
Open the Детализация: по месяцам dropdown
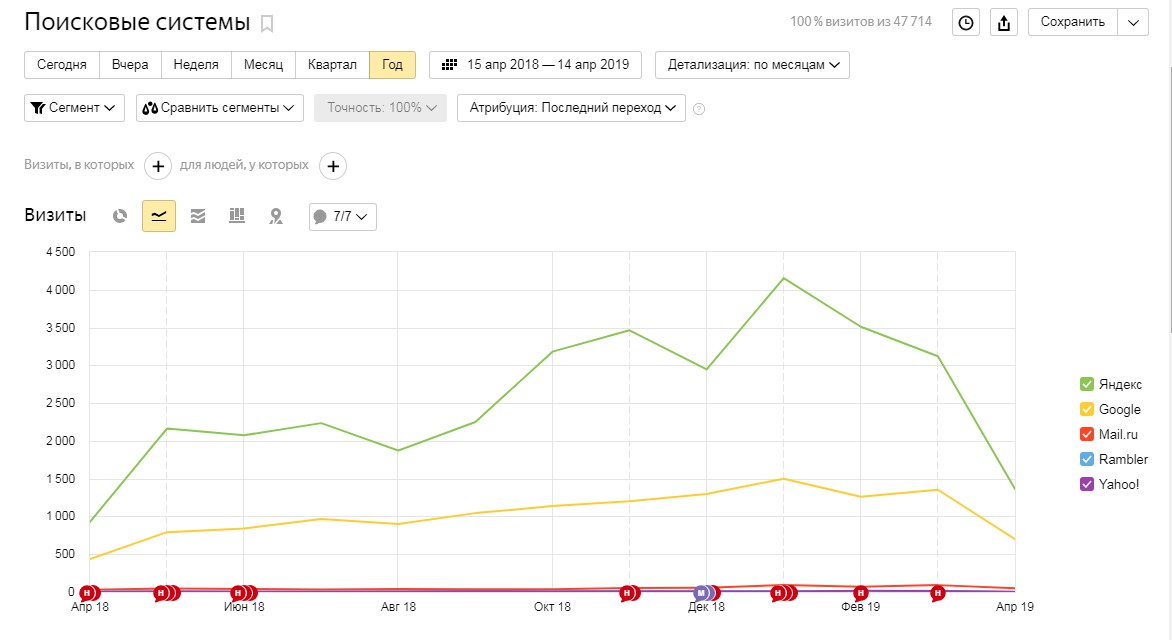(752, 65)
